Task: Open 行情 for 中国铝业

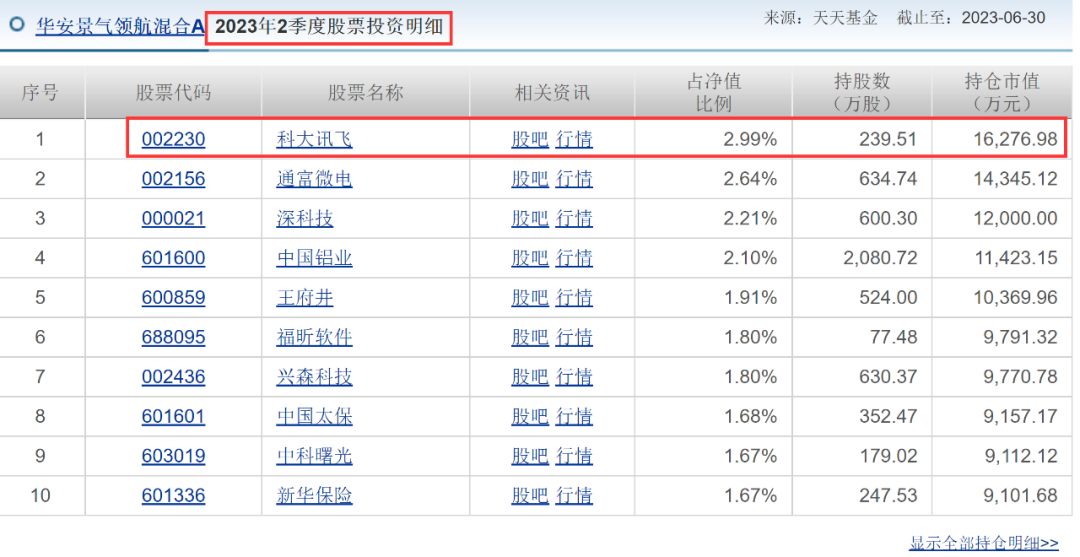Action: (574, 258)
